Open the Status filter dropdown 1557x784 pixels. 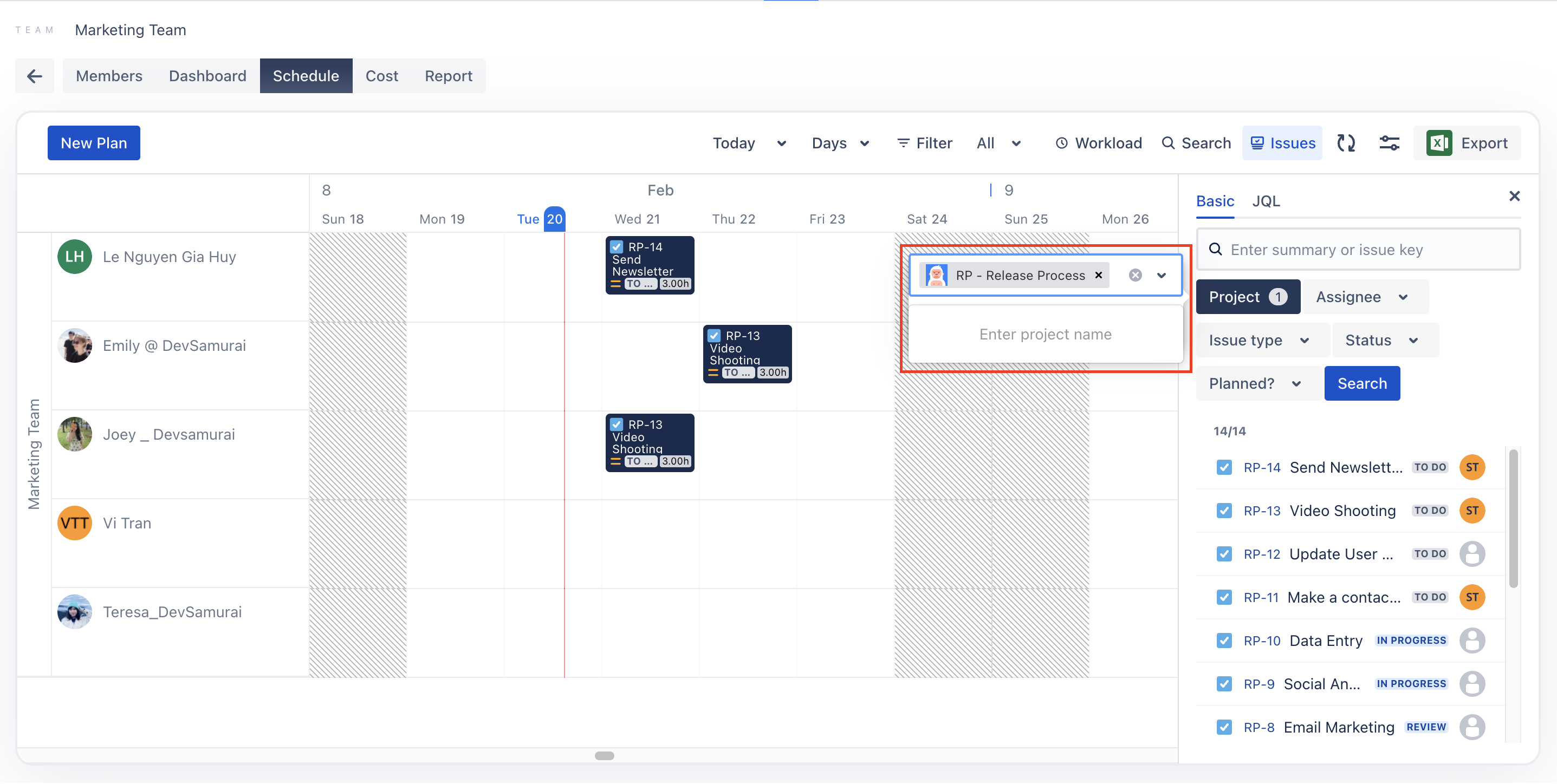[1385, 341]
